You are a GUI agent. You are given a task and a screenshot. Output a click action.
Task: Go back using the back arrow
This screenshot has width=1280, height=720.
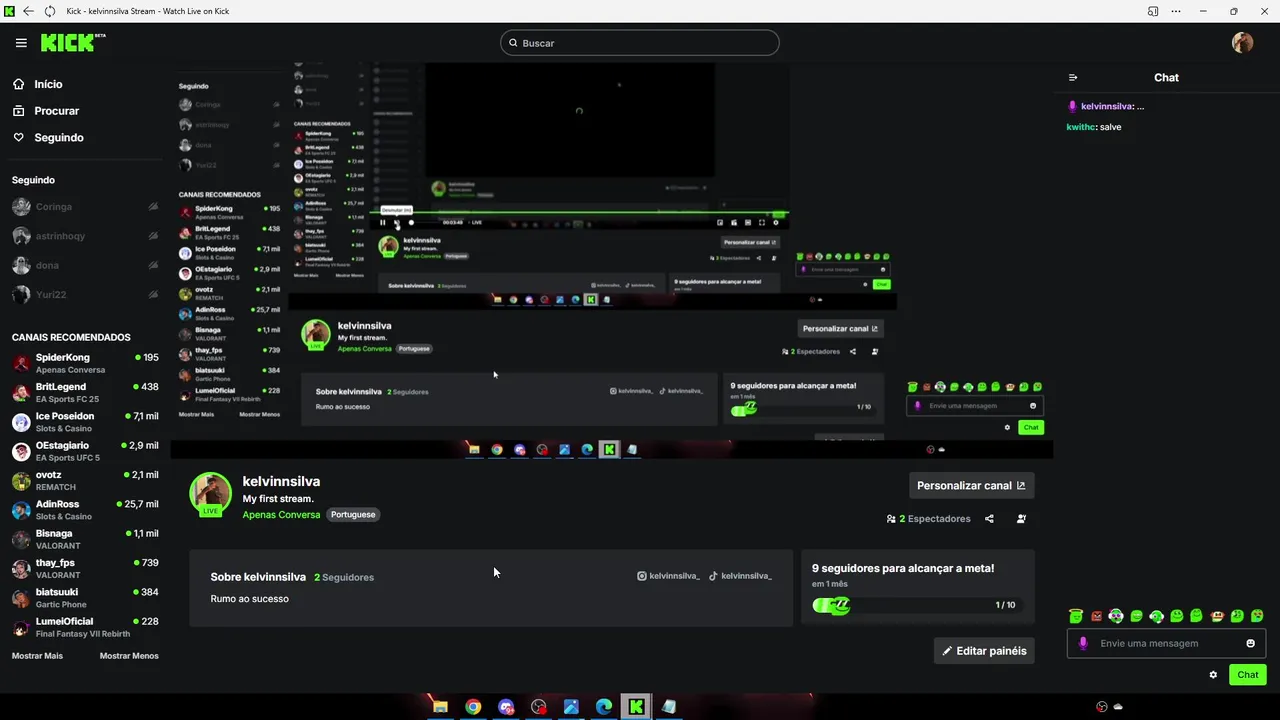pos(28,11)
